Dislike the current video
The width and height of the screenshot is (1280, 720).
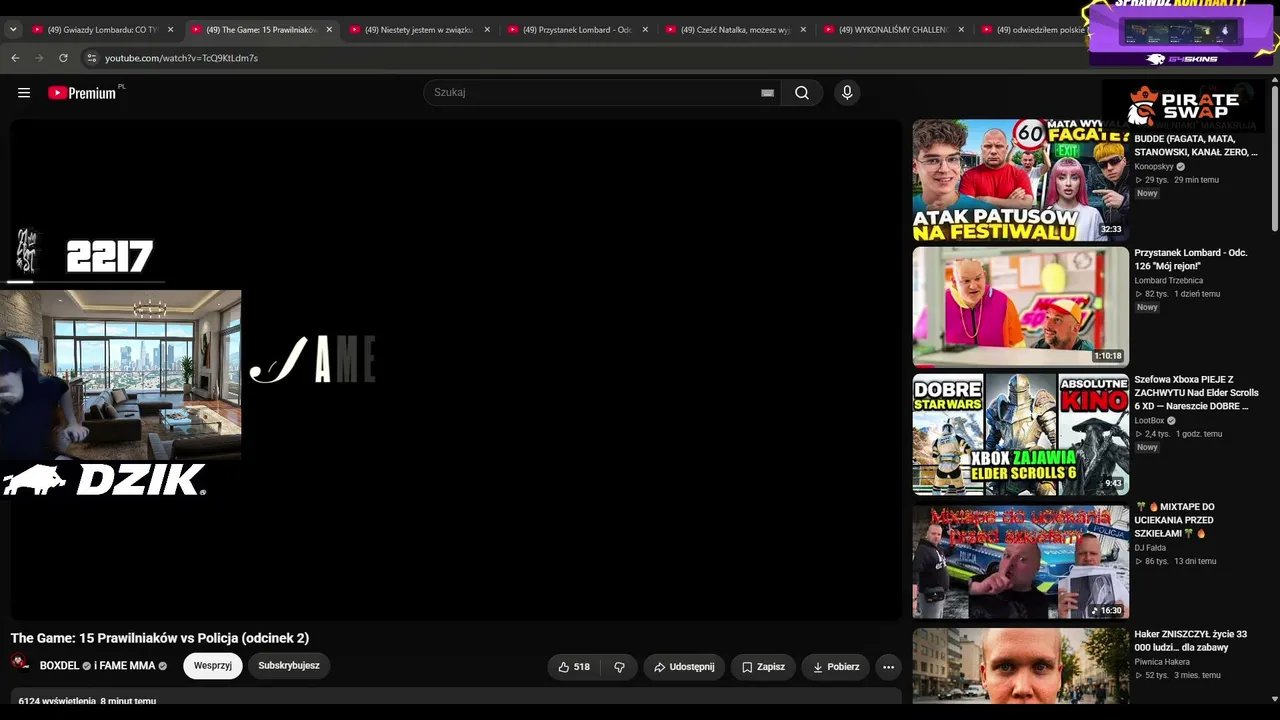pyautogui.click(x=619, y=667)
